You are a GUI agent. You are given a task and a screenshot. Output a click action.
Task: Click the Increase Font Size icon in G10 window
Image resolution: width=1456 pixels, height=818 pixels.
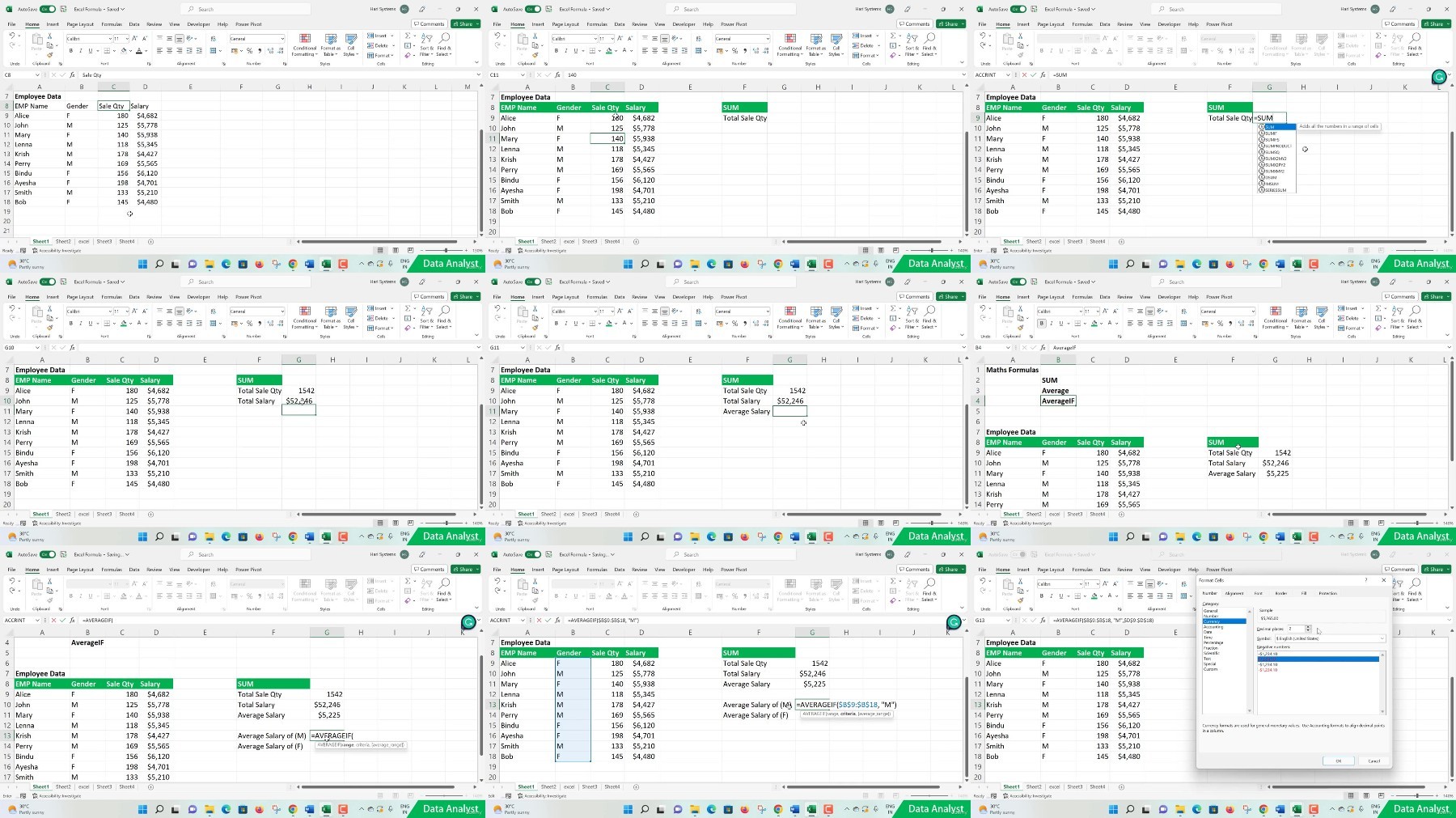[134, 312]
